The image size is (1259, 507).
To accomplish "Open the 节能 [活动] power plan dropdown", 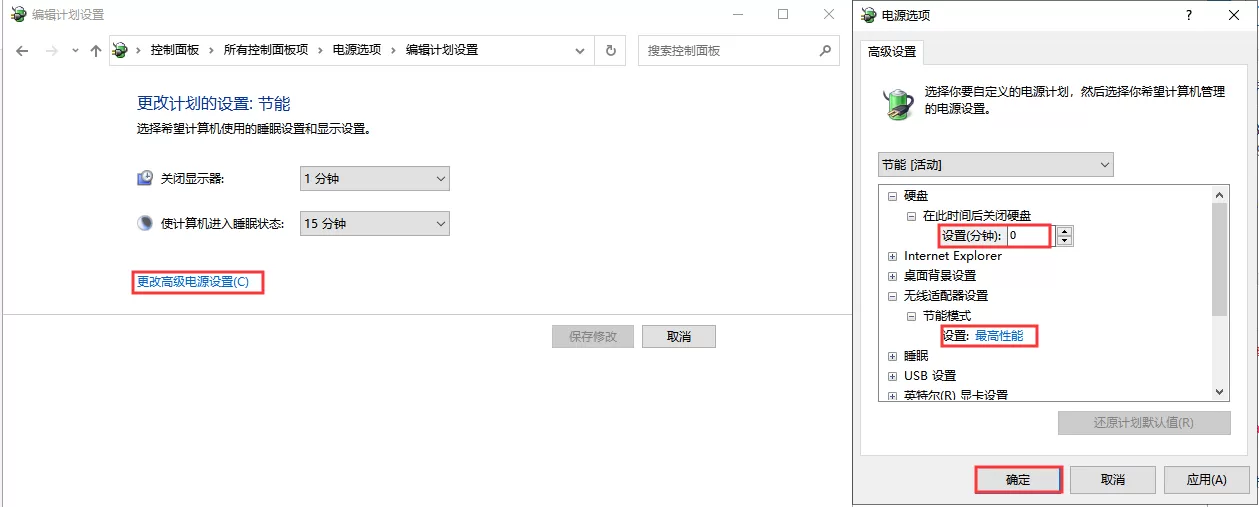I will (995, 164).
